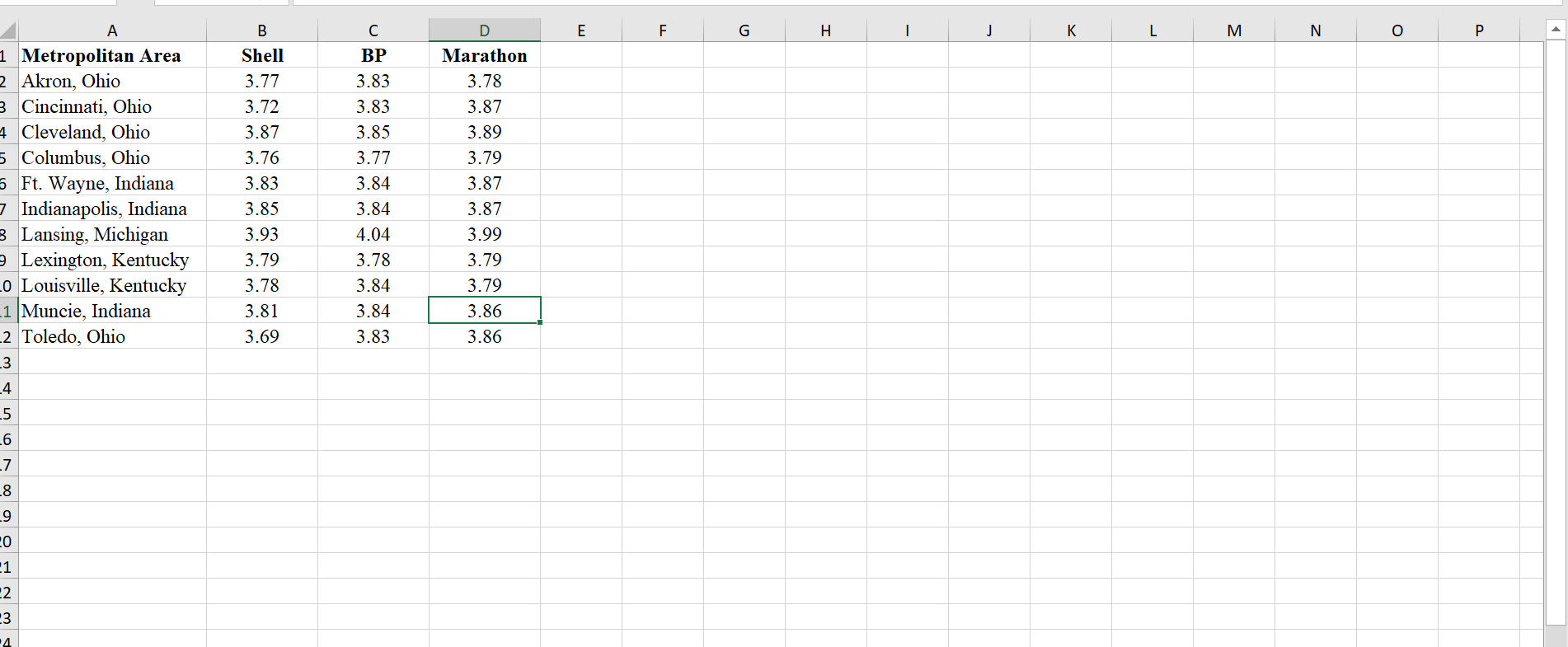Click Marathon price 3.79 for Columbus
The image size is (1568, 647).
(x=485, y=157)
